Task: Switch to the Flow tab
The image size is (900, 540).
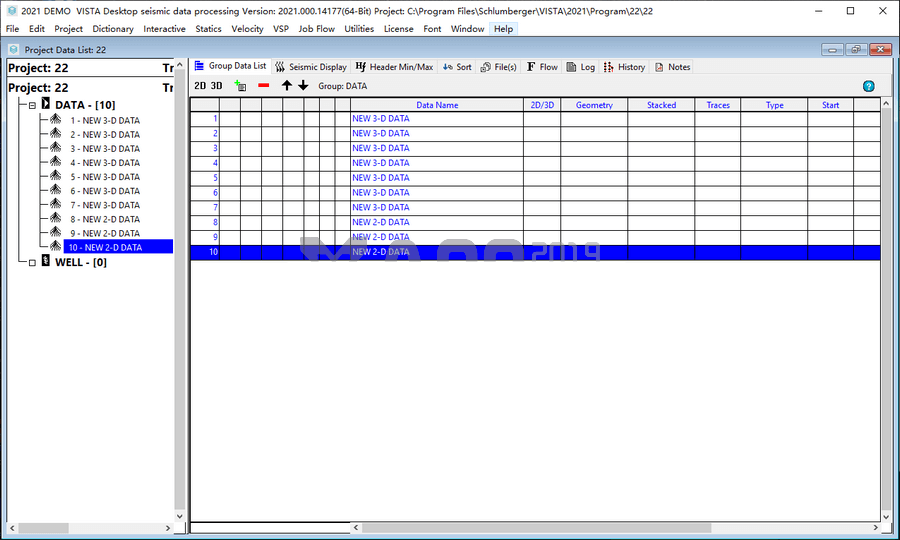Action: pyautogui.click(x=542, y=67)
